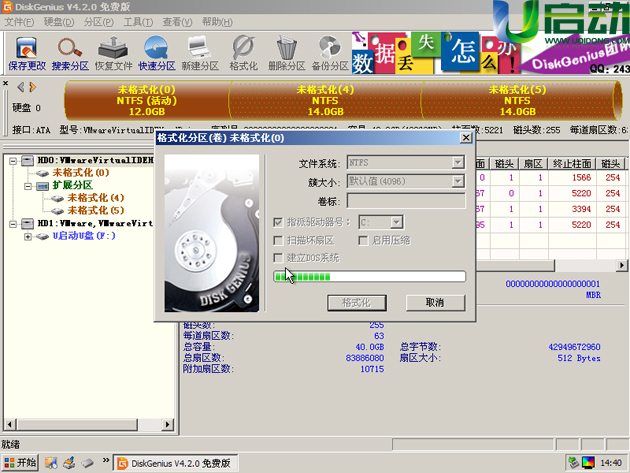This screenshot has width=630, height=473.
Task: Collapse the HD1 tree node
Action: pos(13,224)
